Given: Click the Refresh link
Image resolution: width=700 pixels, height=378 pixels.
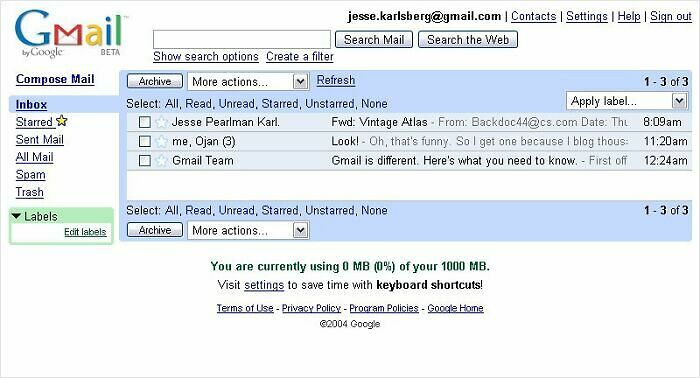Looking at the screenshot, I should tap(336, 80).
